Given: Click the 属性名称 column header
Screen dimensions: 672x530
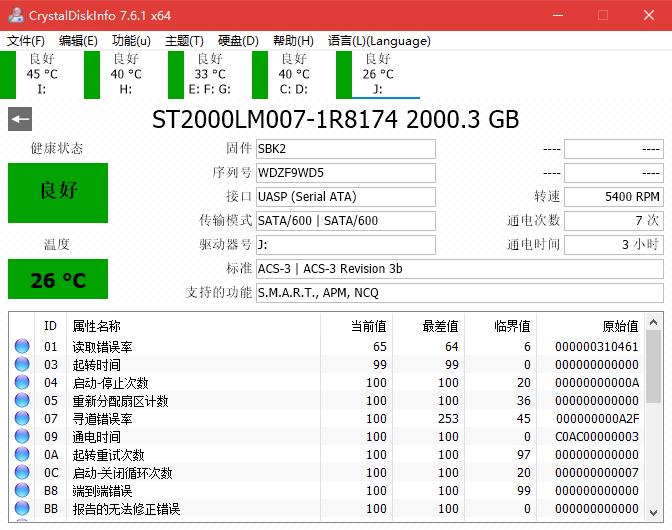Looking at the screenshot, I should 193,326.
